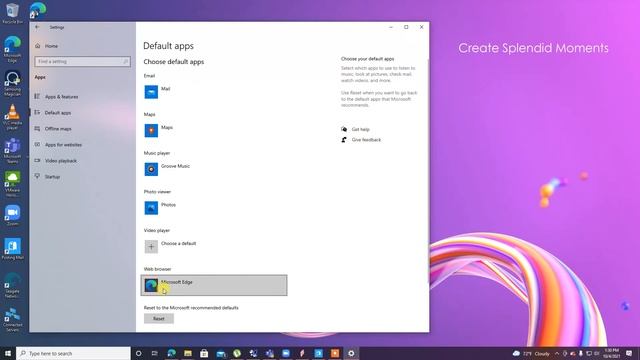Open Startup apps settings
The height and width of the screenshot is (360, 640).
52,177
